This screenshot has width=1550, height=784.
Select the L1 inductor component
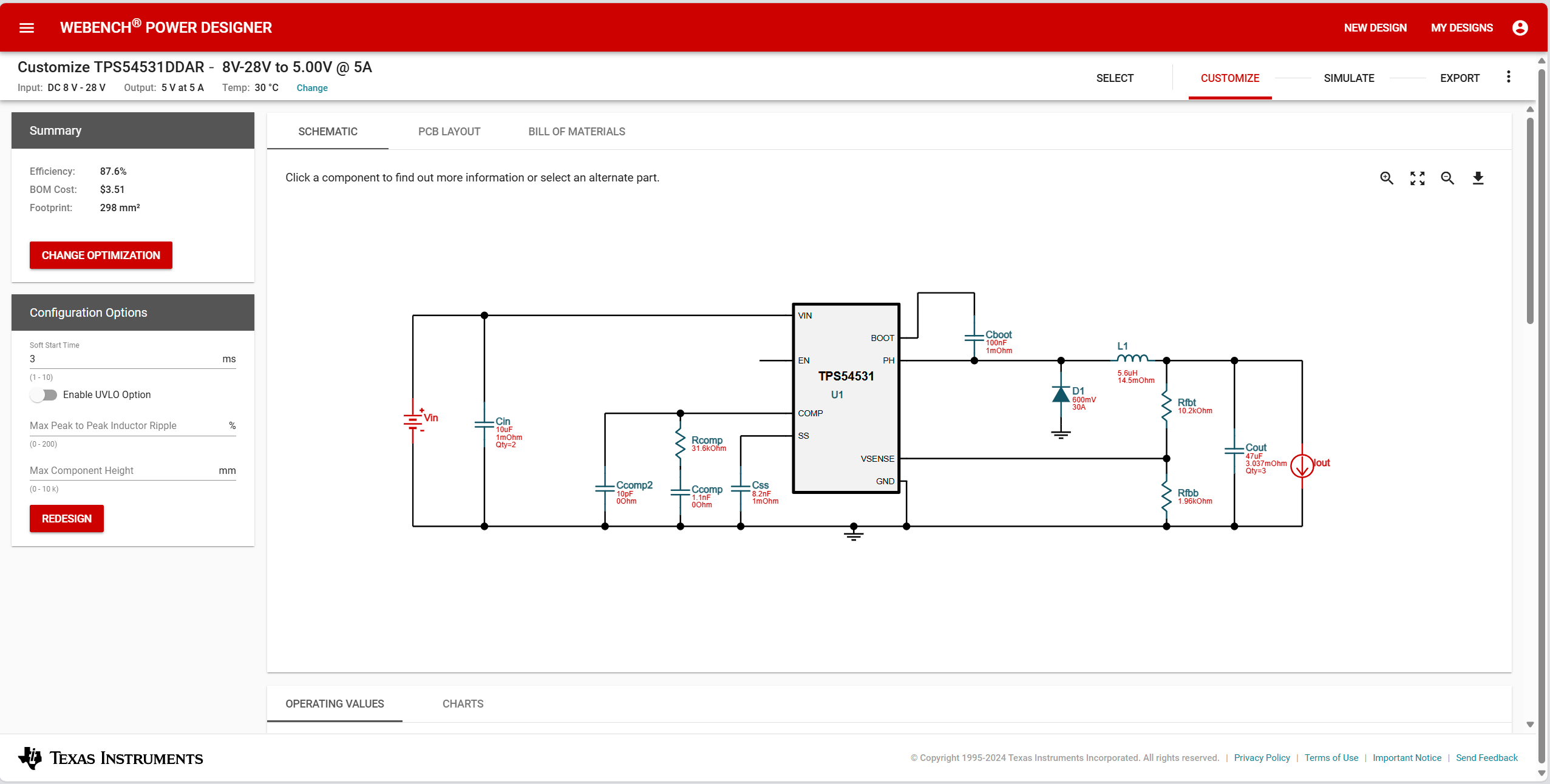tap(1133, 359)
